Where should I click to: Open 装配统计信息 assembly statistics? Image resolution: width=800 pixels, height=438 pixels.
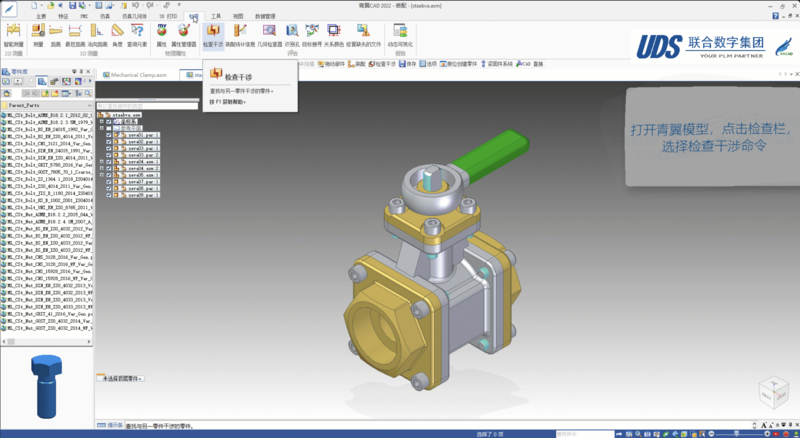coord(240,35)
